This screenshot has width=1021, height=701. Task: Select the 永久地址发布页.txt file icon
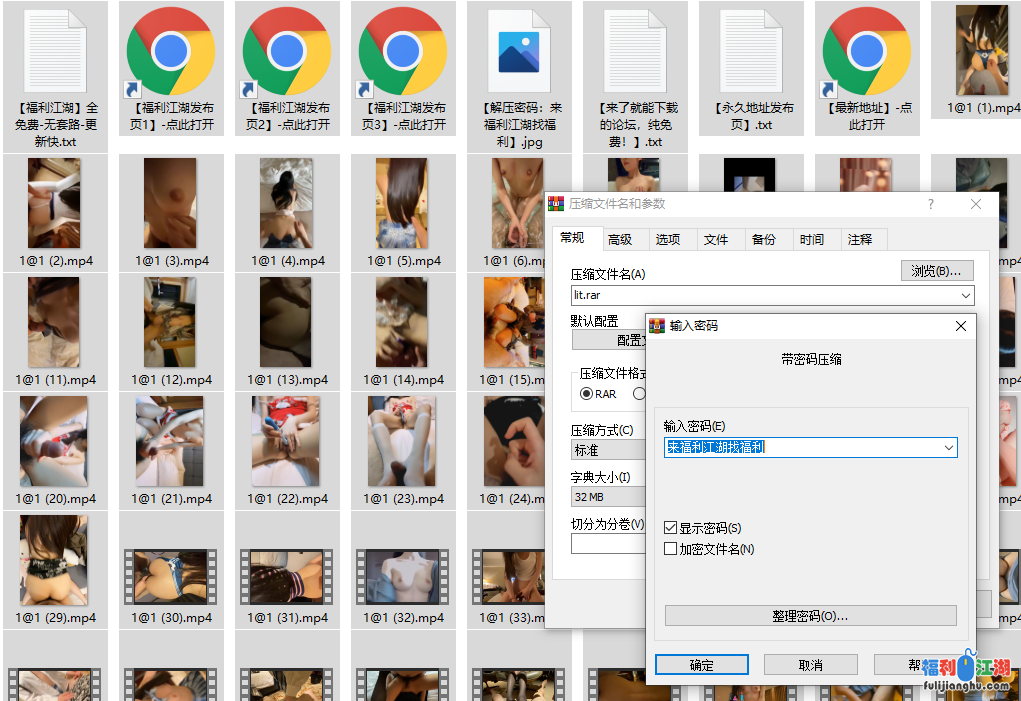pyautogui.click(x=751, y=50)
